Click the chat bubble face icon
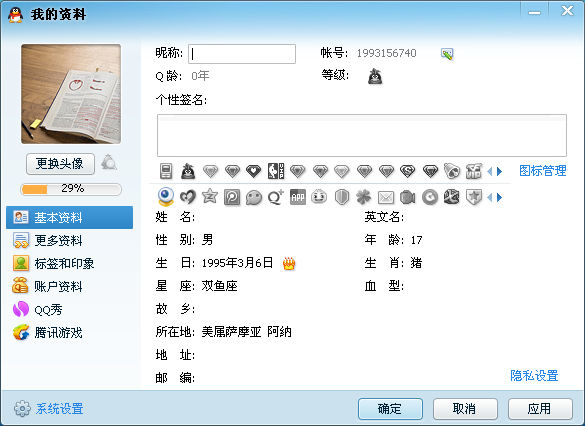The image size is (585, 426). point(254,197)
